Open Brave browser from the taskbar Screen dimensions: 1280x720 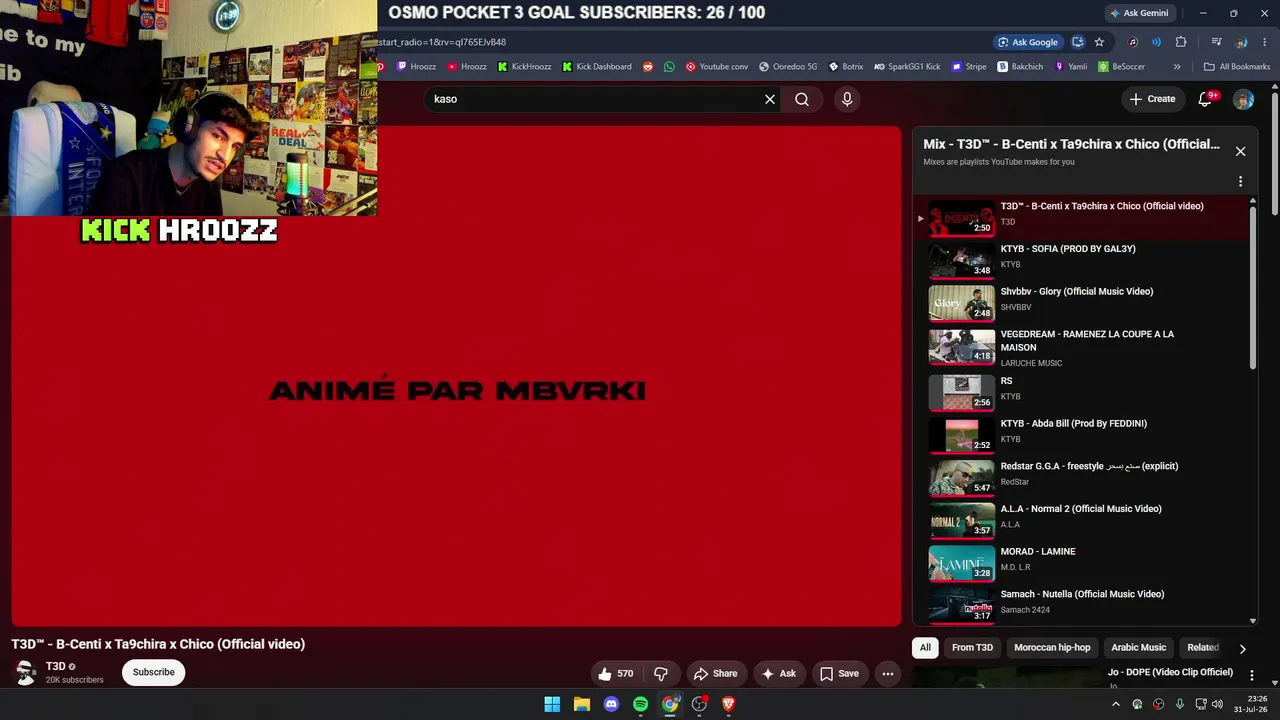[729, 704]
